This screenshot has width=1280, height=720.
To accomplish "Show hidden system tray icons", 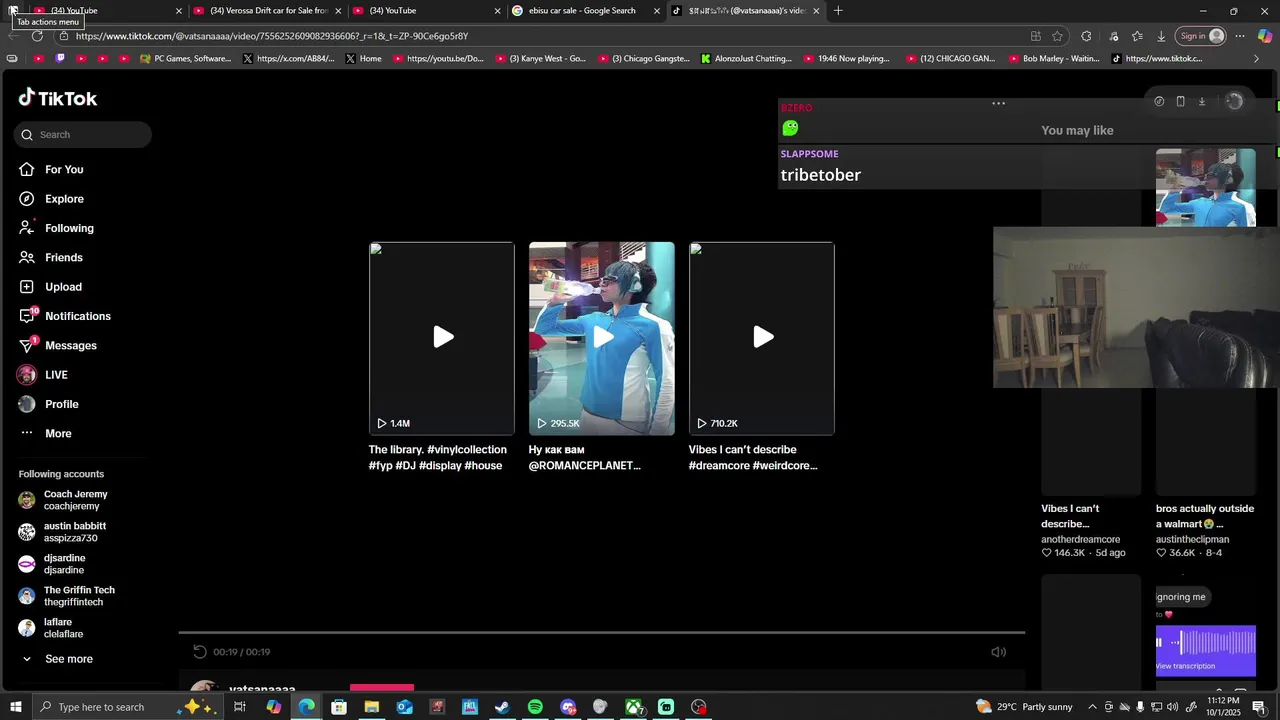I will (1092, 707).
